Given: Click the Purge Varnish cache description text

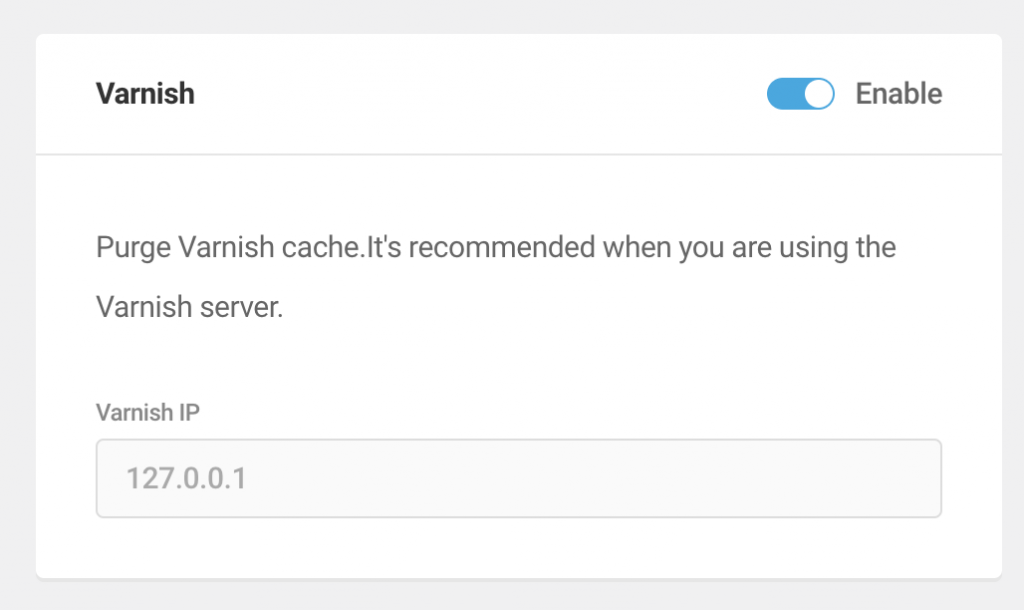Looking at the screenshot, I should (495, 247).
